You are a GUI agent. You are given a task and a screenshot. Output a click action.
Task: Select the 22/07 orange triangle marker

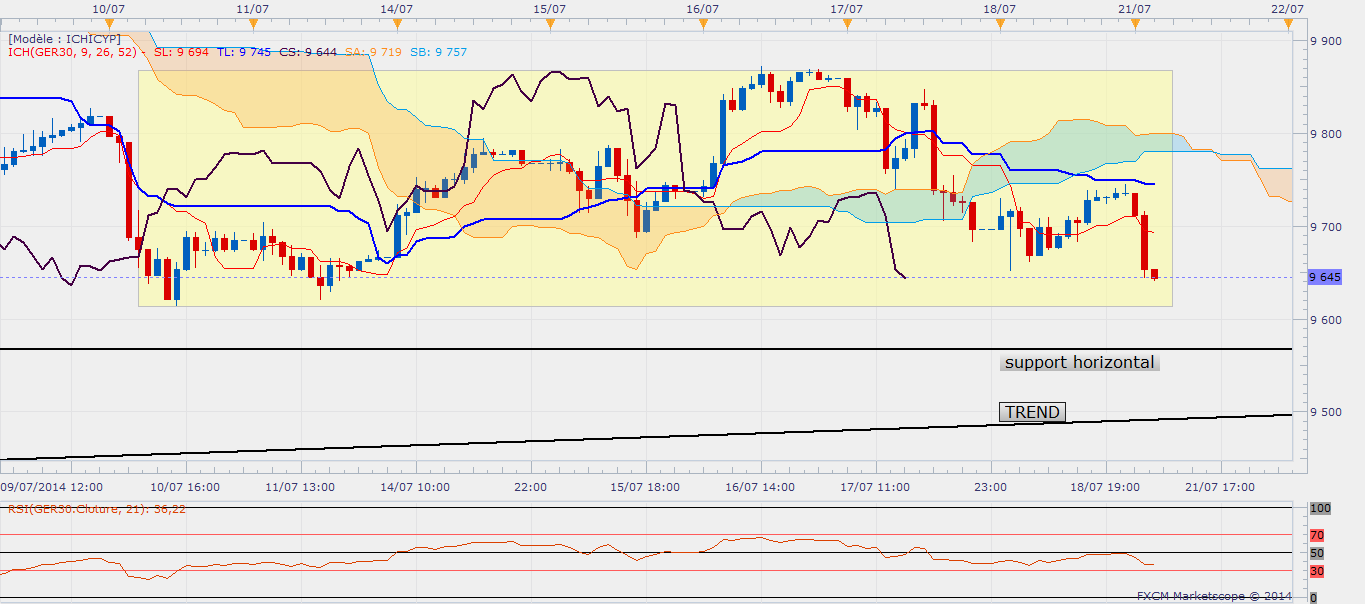1286,22
